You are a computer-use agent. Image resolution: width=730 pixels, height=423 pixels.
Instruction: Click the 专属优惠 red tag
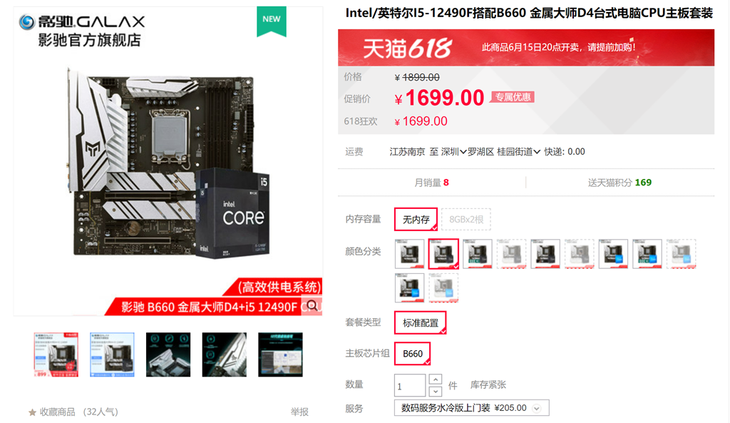coord(512,97)
